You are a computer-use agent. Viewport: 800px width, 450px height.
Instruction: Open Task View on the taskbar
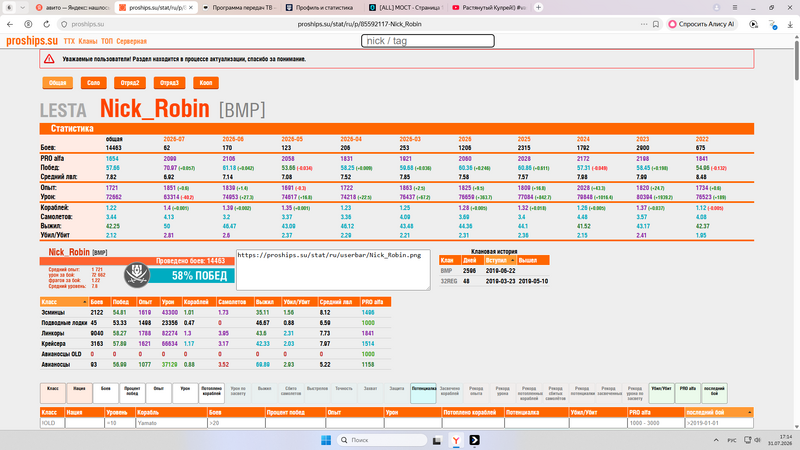click(x=437, y=440)
